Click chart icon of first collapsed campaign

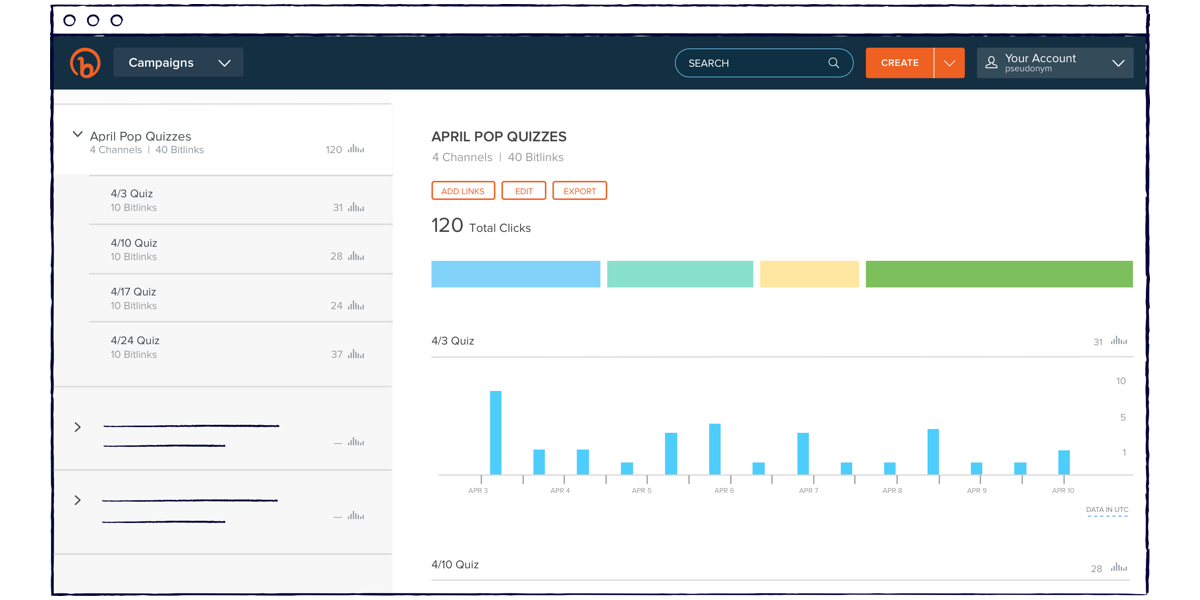click(356, 441)
